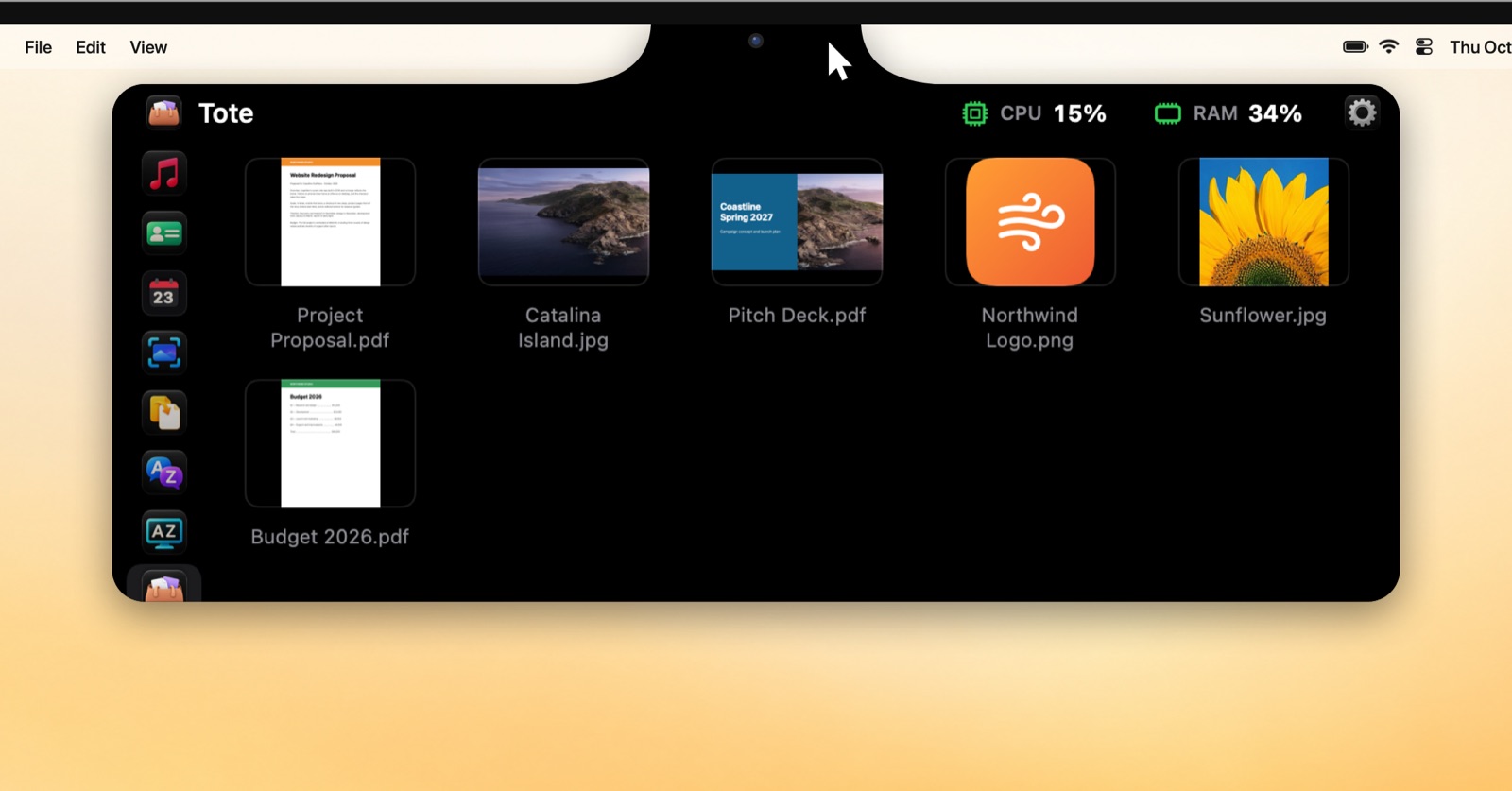Open the Edit menu
Viewport: 1512px width, 791px height.
coord(91,47)
